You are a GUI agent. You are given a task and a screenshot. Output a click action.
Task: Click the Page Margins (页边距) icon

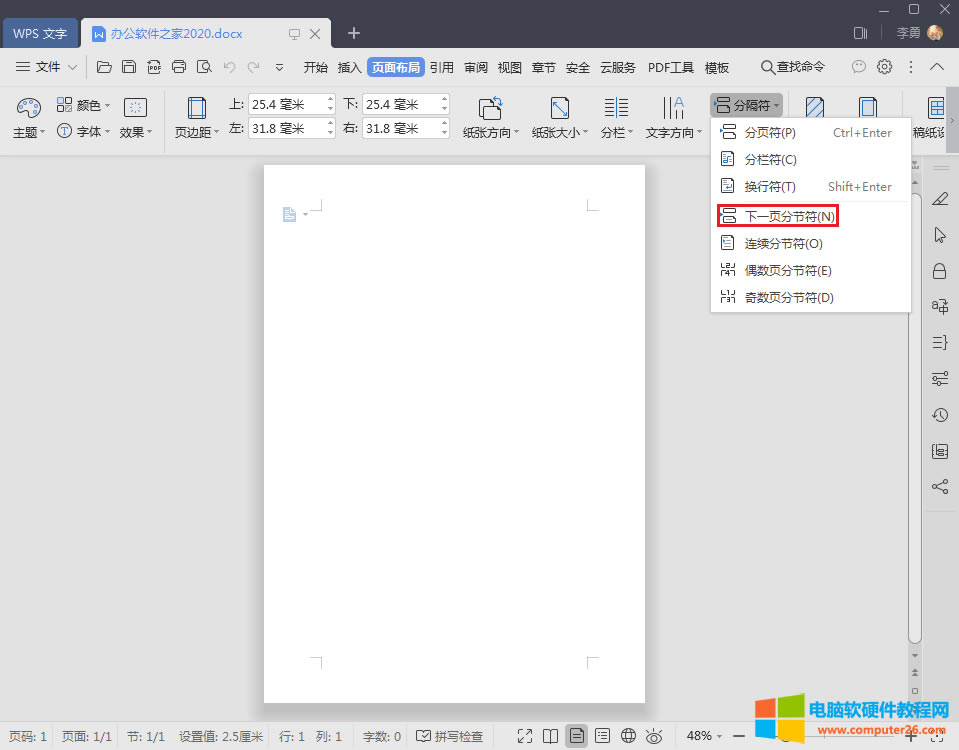point(196,108)
